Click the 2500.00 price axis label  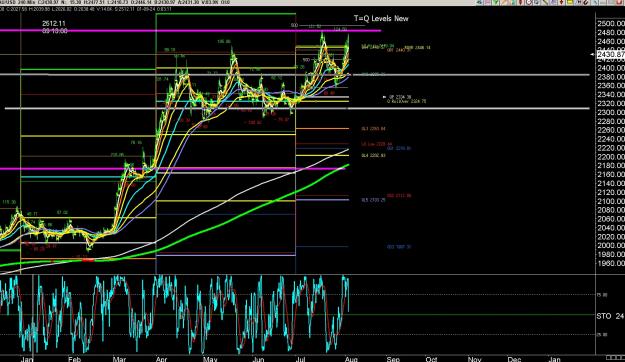click(611, 24)
